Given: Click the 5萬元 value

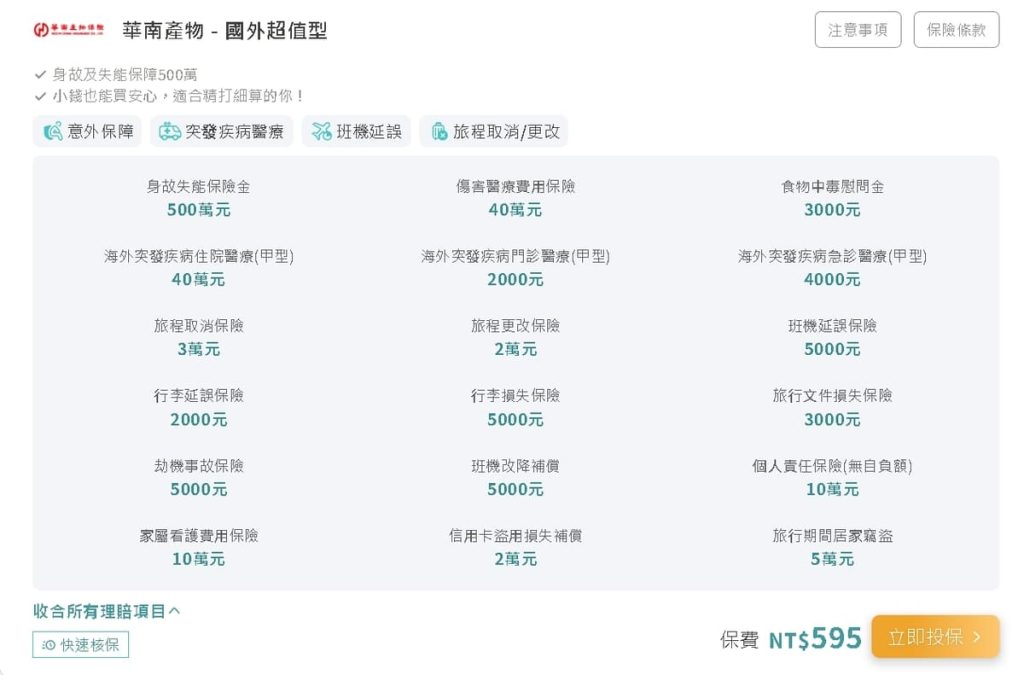Looking at the screenshot, I should (x=832, y=559).
